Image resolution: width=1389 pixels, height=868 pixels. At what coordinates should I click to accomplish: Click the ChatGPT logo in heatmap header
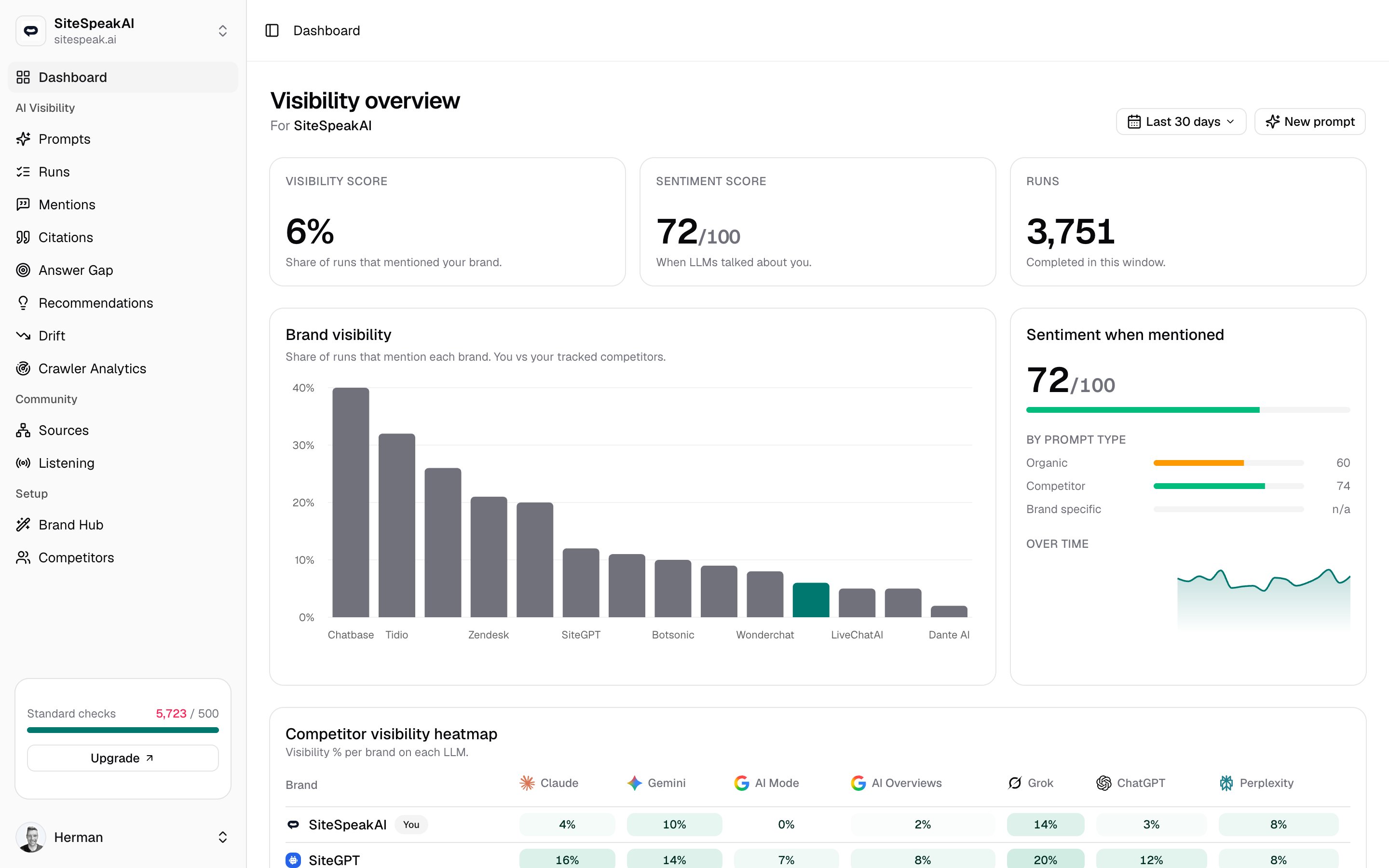[1104, 783]
